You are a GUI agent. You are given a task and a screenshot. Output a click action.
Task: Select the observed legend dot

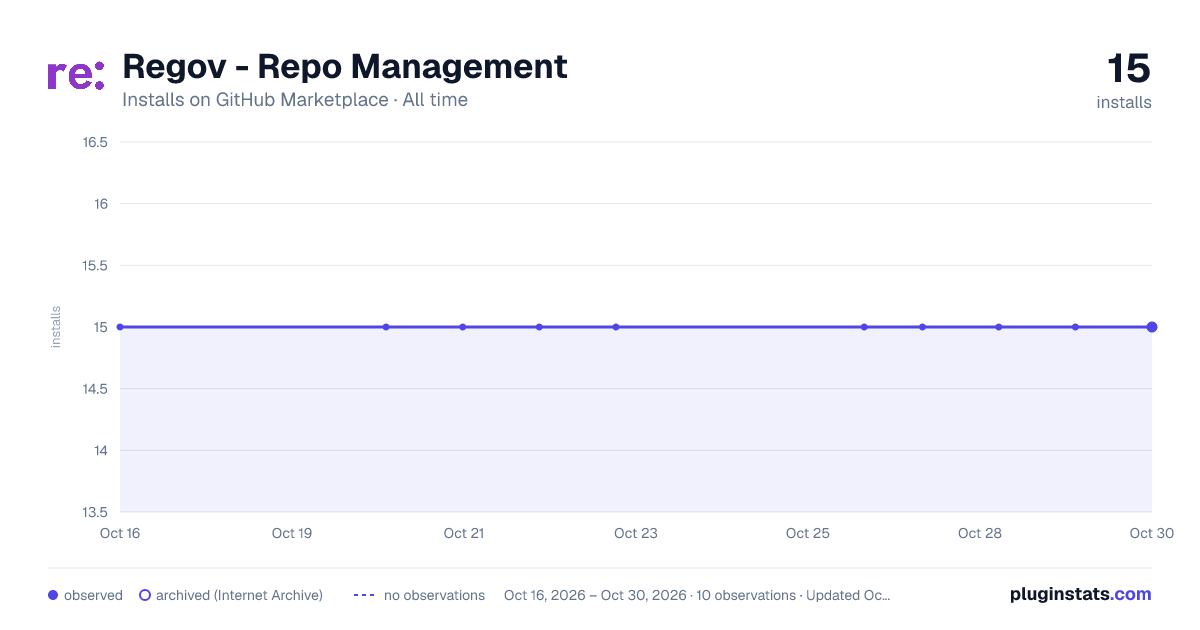tap(53, 595)
